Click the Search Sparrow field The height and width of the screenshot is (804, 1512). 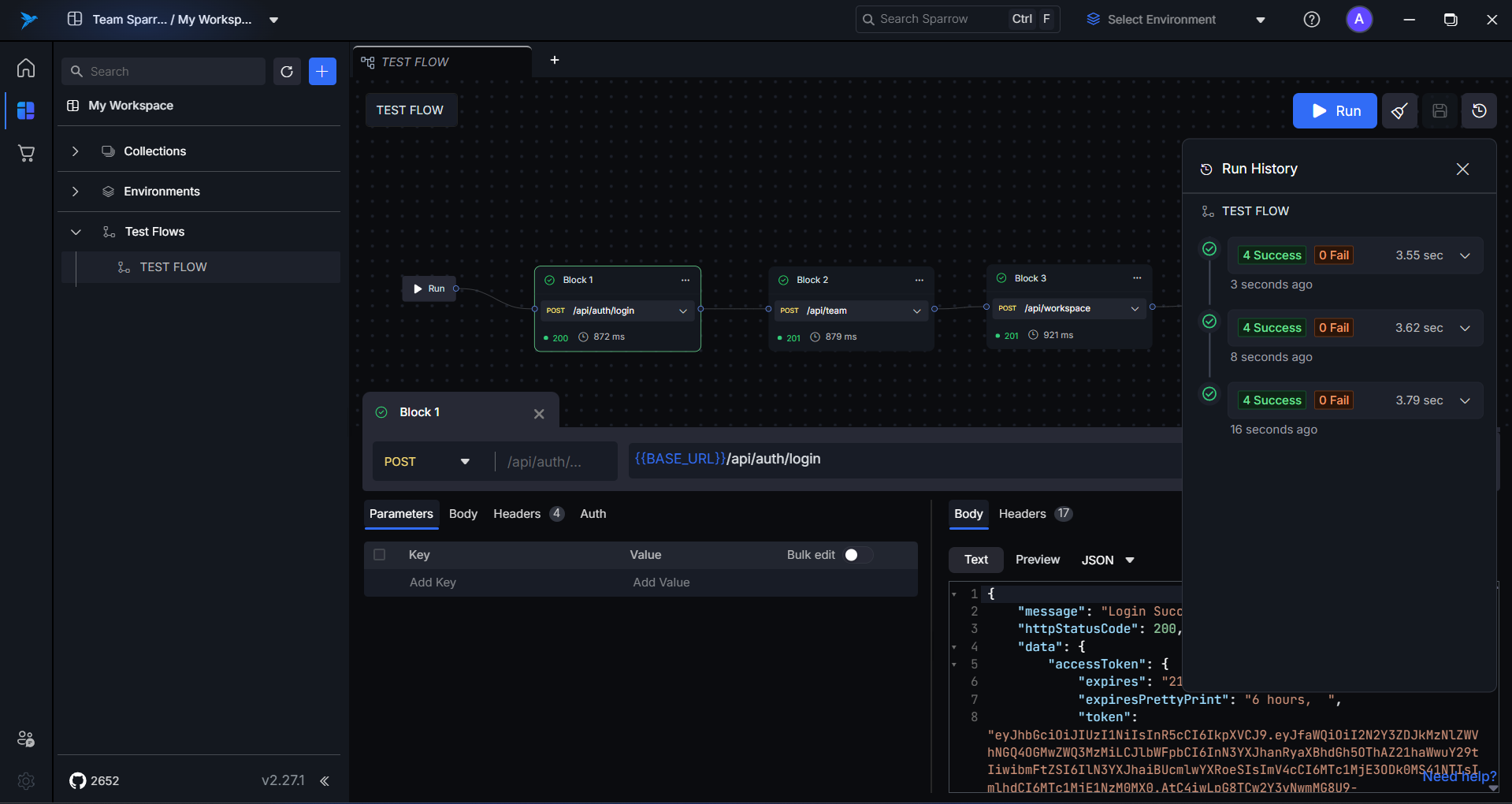tap(957, 20)
